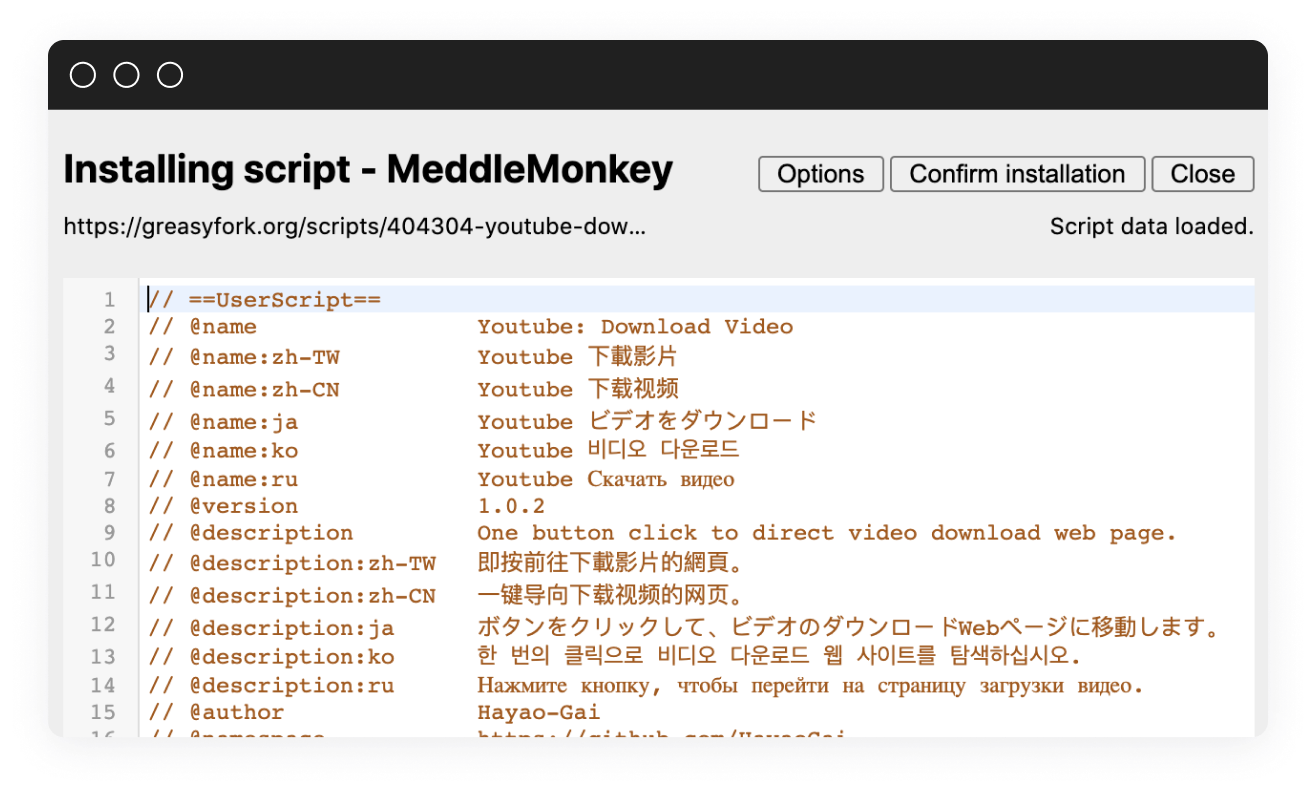Image resolution: width=1316 pixels, height=794 pixels.
Task: Click line number 15 in the gutter
Action: pos(103,712)
